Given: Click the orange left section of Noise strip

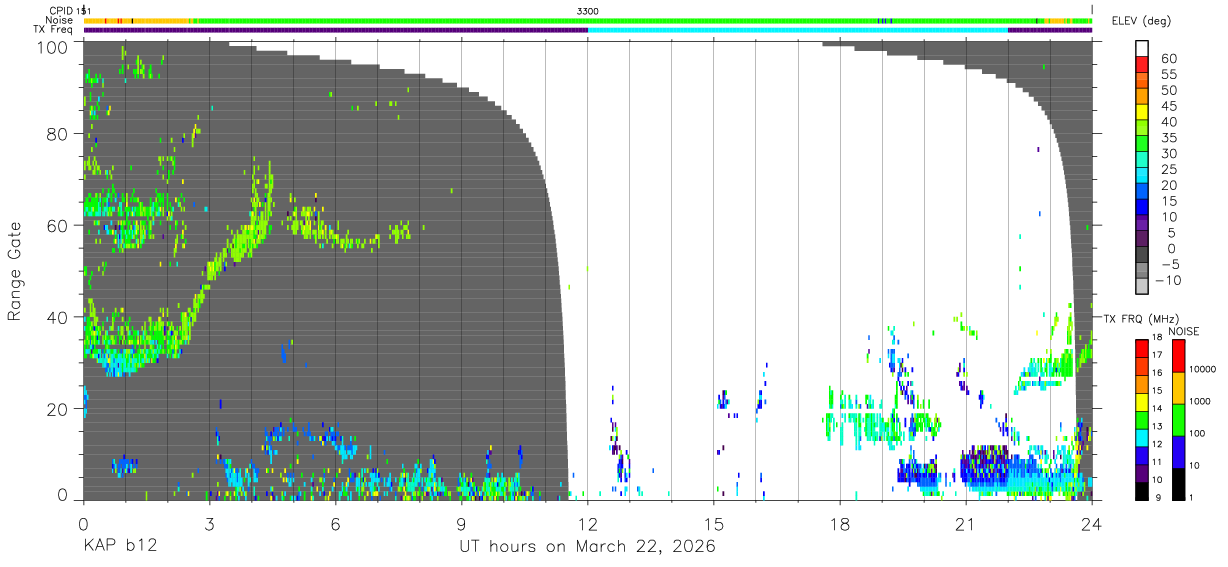Looking at the screenshot, I should 135,20.
